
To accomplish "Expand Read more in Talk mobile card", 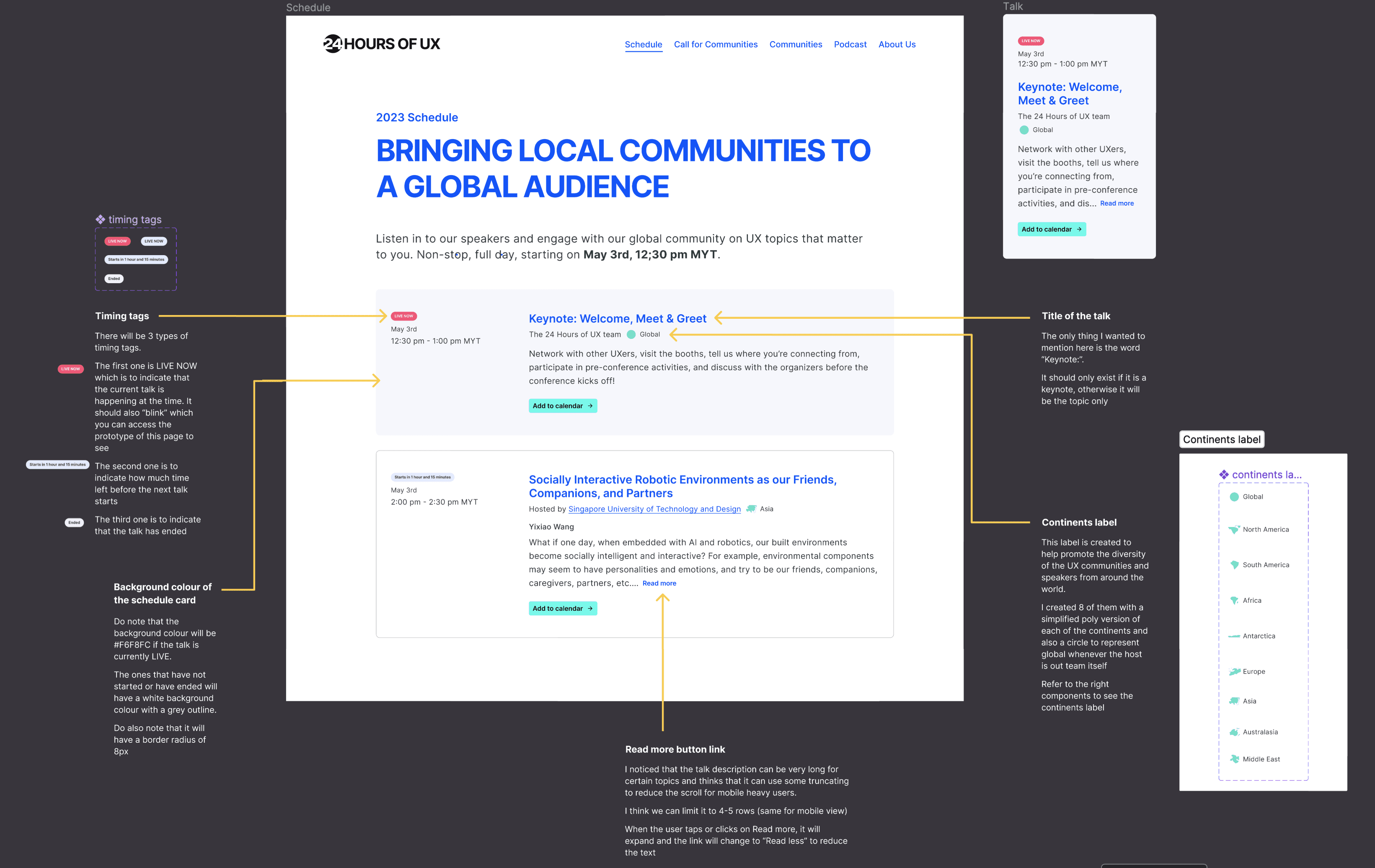I will (x=1117, y=203).
